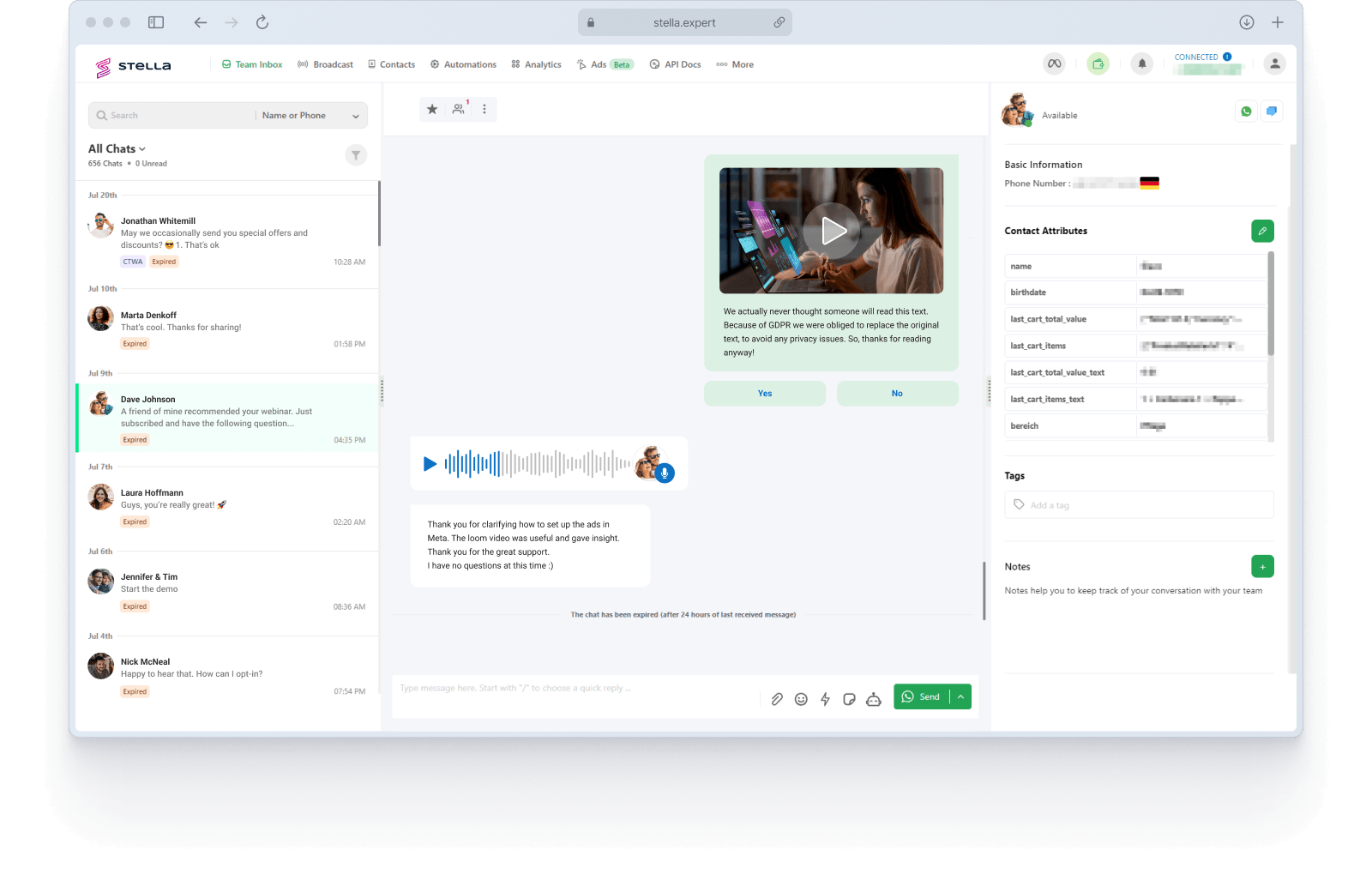Click the robot chatbot icon

tap(874, 699)
